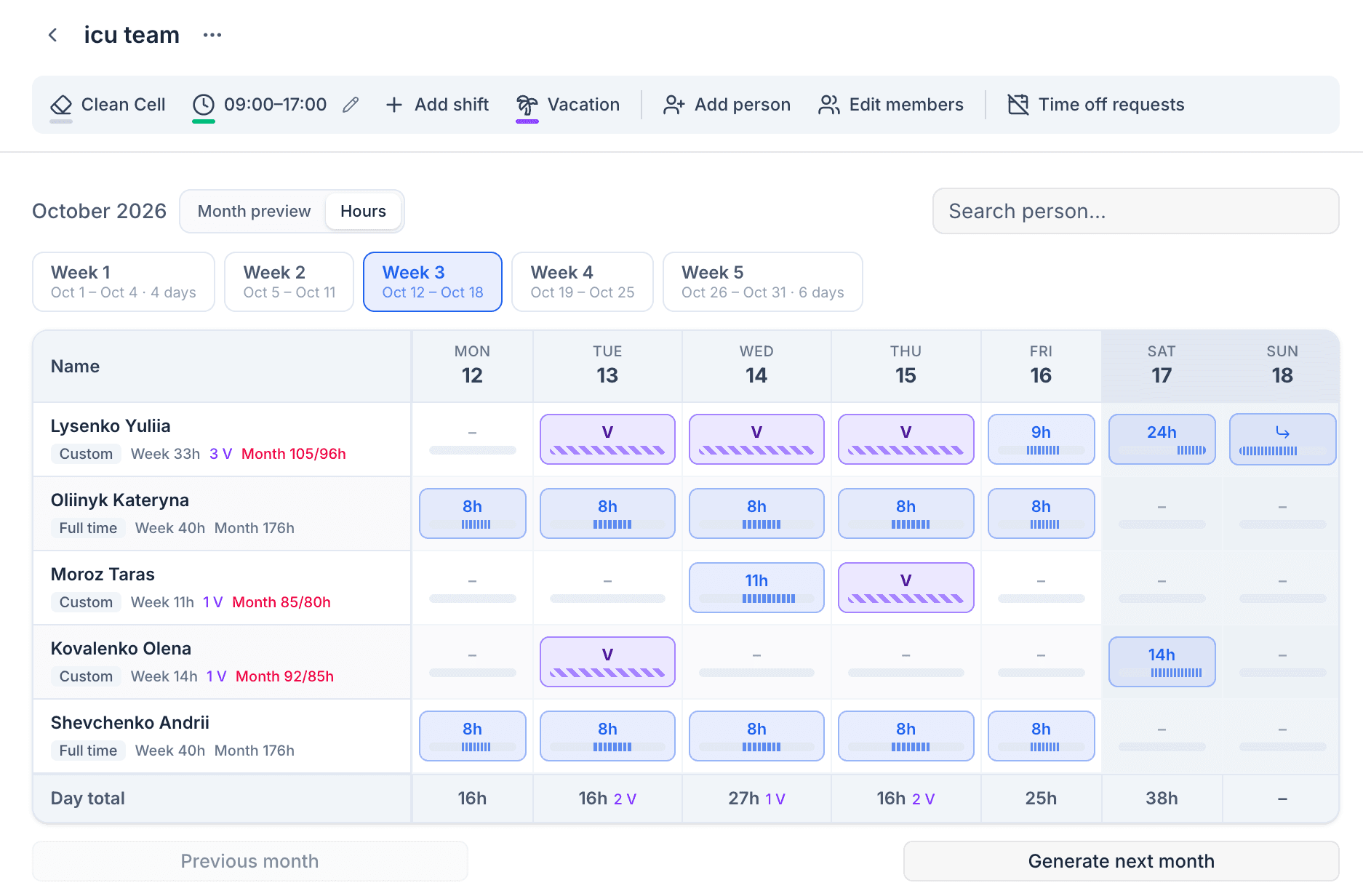
Task: Edit the 09:00–17:00 shift with pencil icon
Action: click(351, 105)
